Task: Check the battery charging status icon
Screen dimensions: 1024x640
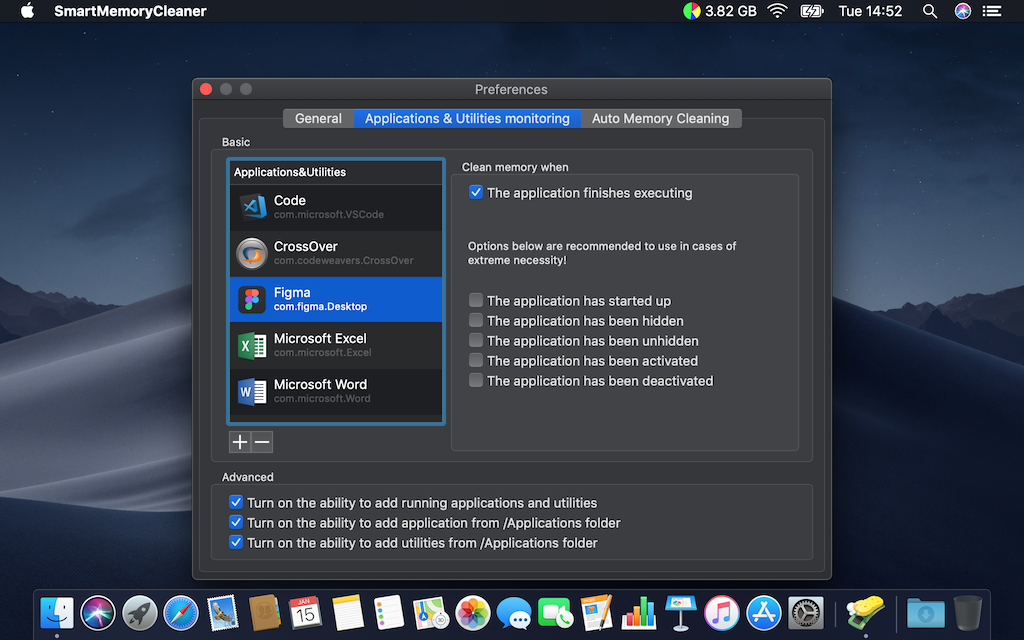Action: tap(812, 11)
